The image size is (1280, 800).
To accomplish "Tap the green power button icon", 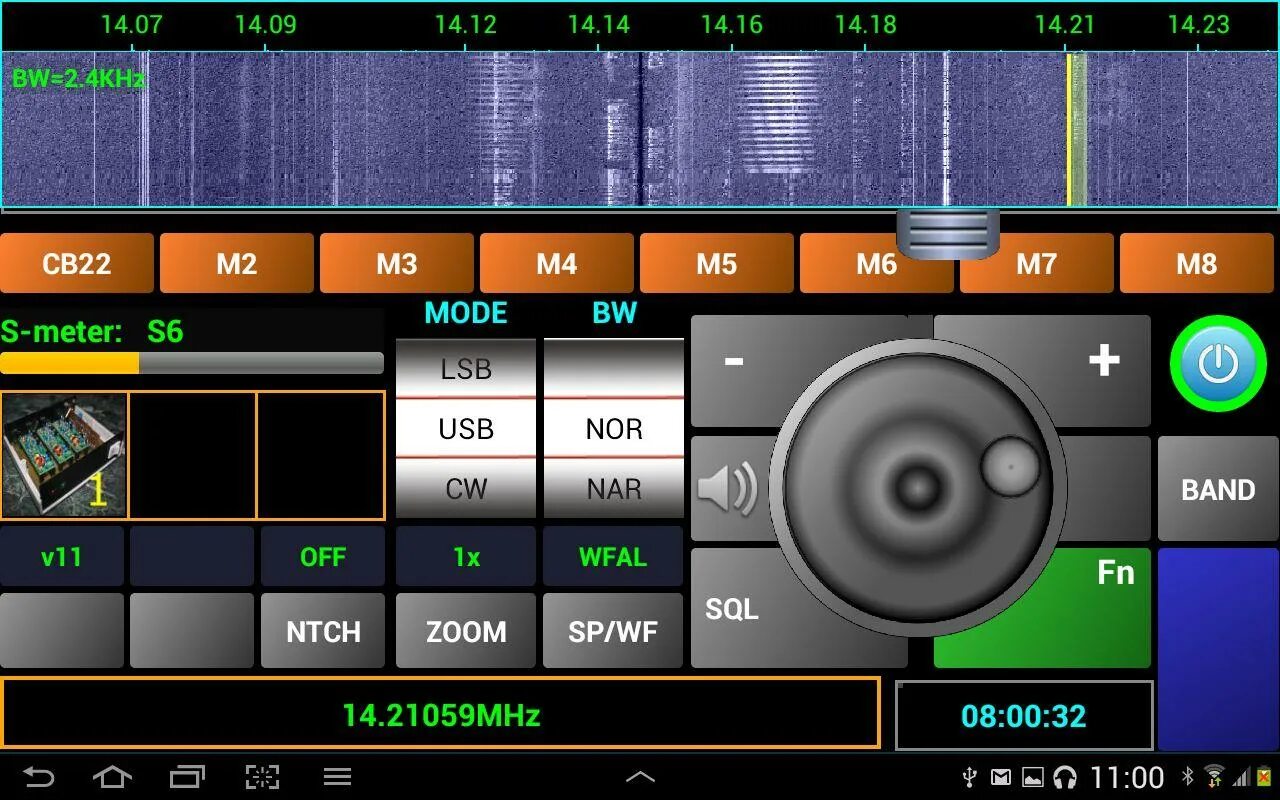I will pyautogui.click(x=1218, y=363).
